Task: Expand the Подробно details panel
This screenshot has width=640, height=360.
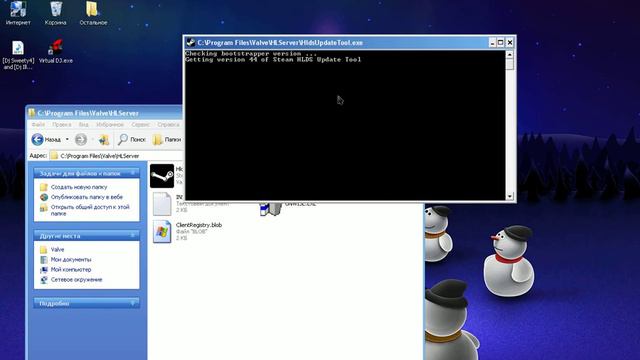Action: (133, 303)
